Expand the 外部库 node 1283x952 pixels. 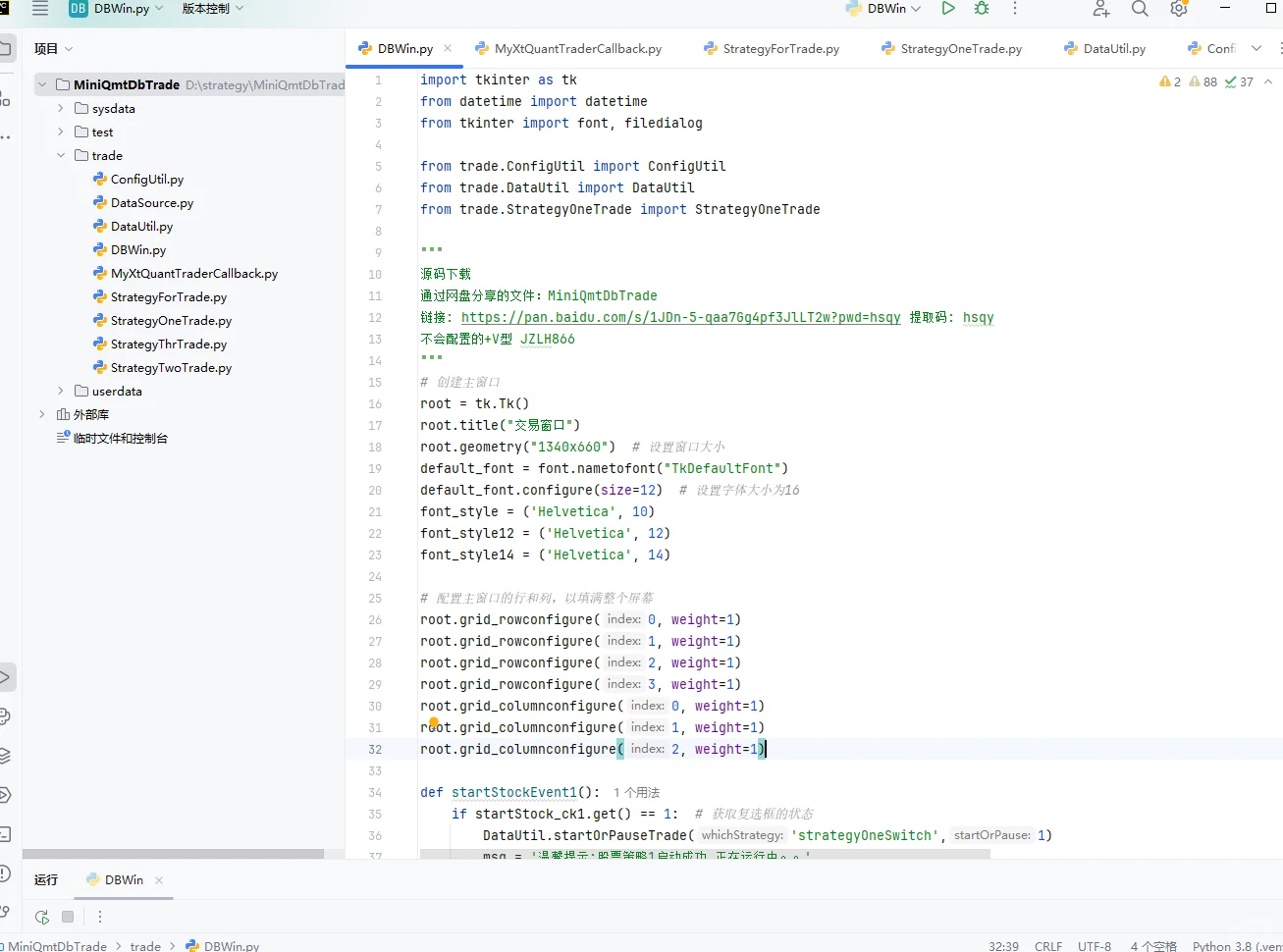42,415
